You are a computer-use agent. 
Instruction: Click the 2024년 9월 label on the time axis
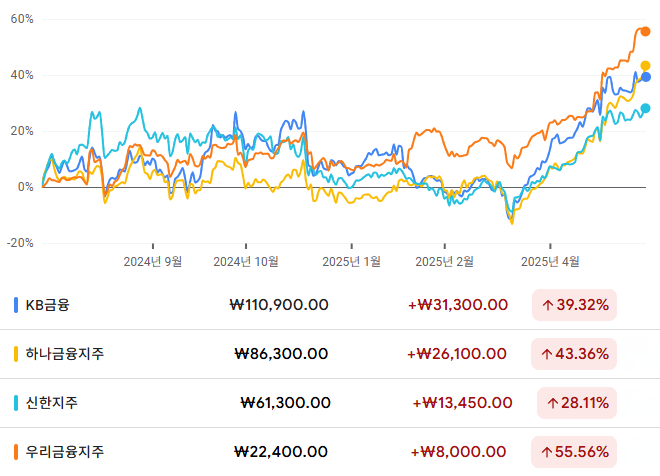coord(153,261)
